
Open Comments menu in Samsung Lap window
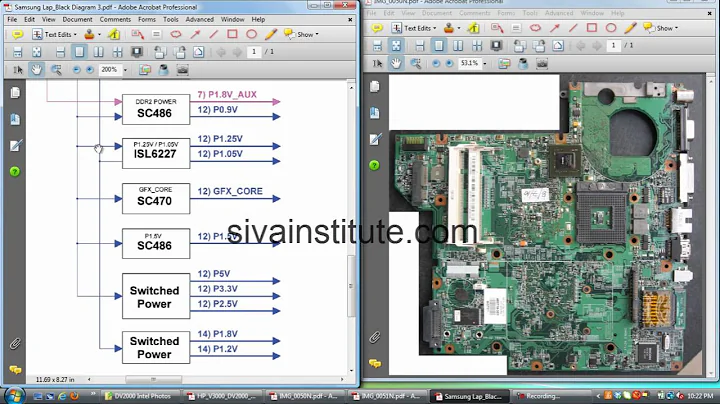click(115, 20)
